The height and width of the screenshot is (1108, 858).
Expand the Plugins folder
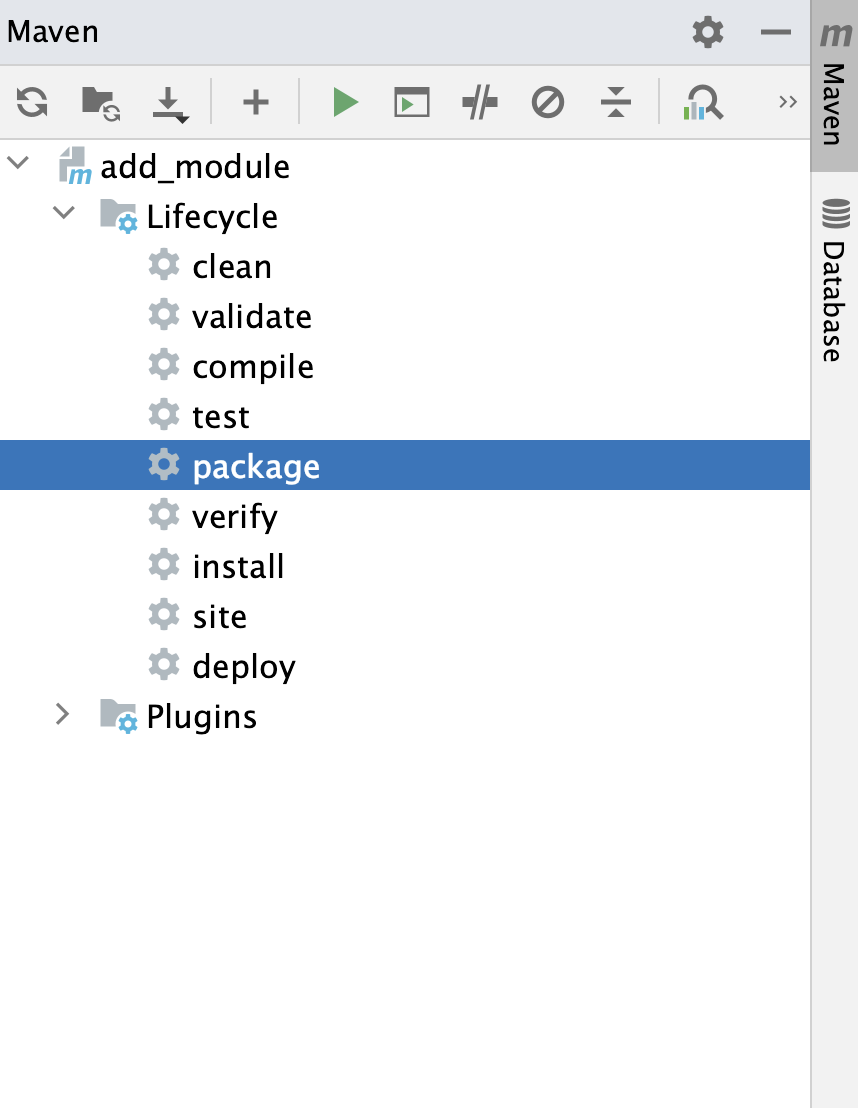[x=62, y=714]
